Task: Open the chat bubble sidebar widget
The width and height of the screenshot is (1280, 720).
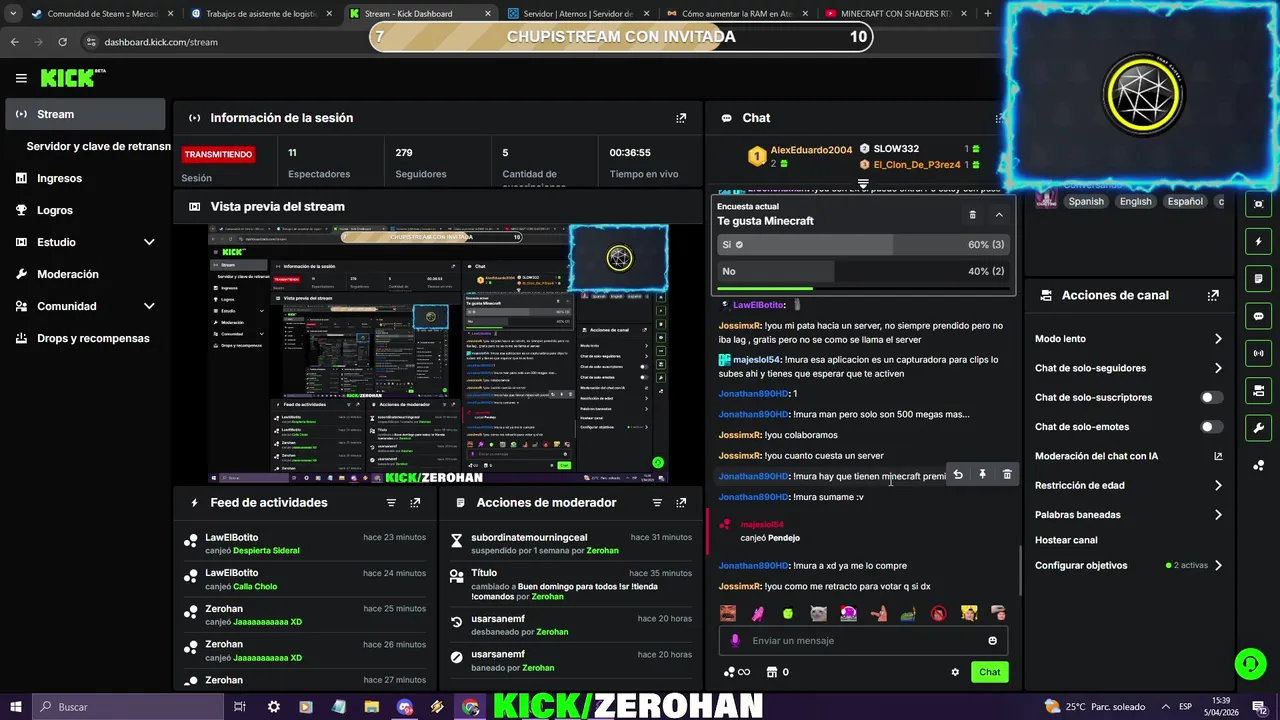Action: (1258, 316)
